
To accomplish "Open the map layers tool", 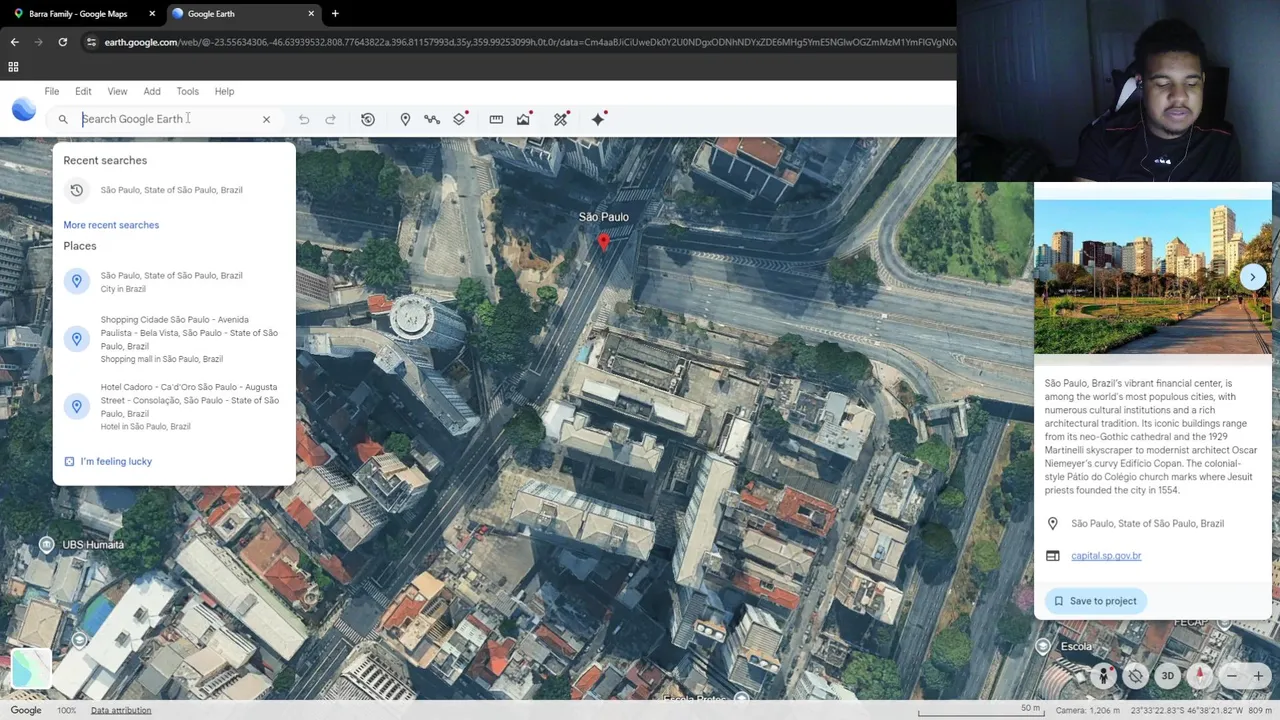I will click(x=459, y=119).
